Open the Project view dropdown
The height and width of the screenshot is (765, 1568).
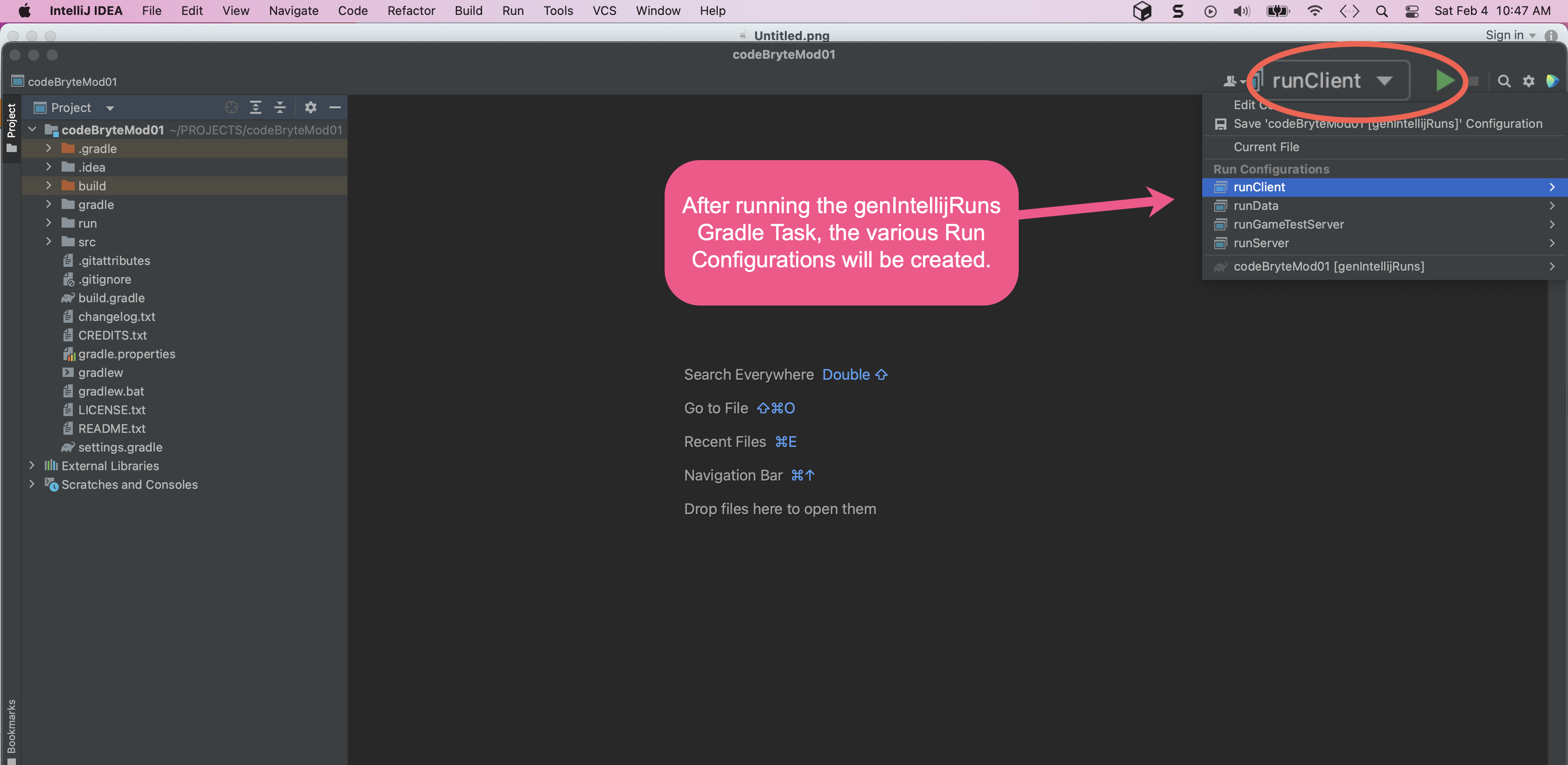coord(110,108)
